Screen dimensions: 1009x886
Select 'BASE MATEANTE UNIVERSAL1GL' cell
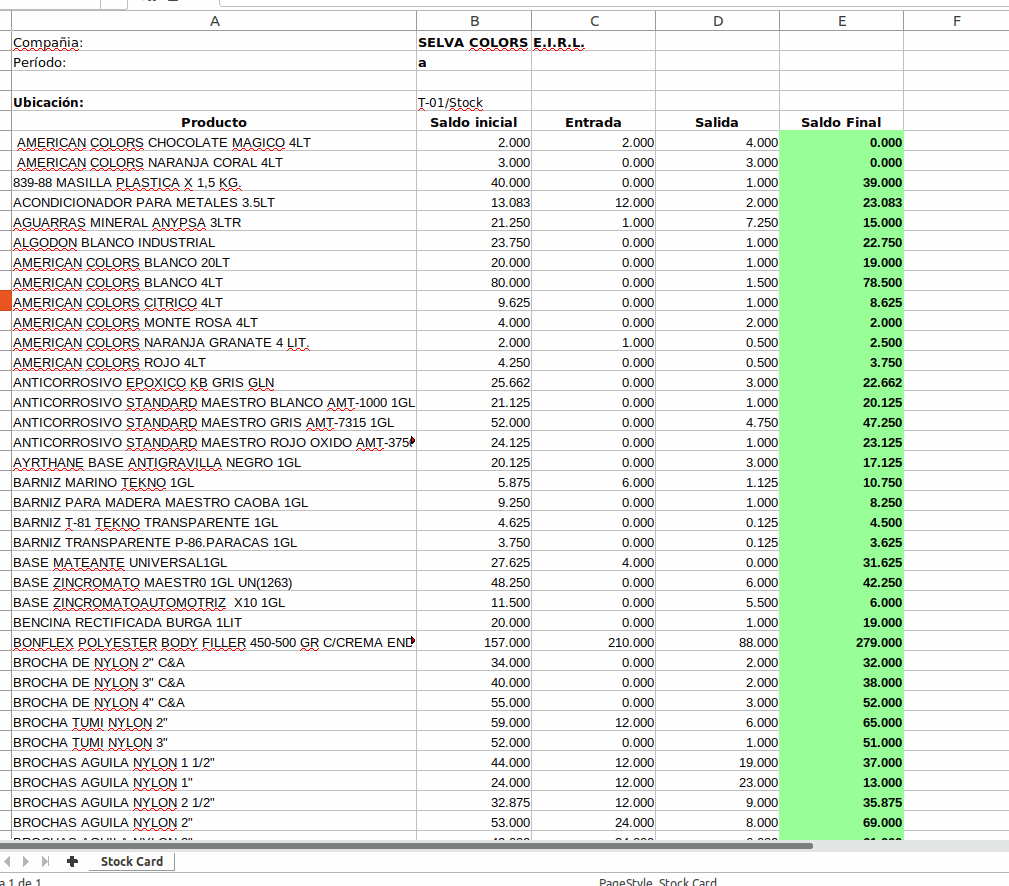pyautogui.click(x=214, y=562)
